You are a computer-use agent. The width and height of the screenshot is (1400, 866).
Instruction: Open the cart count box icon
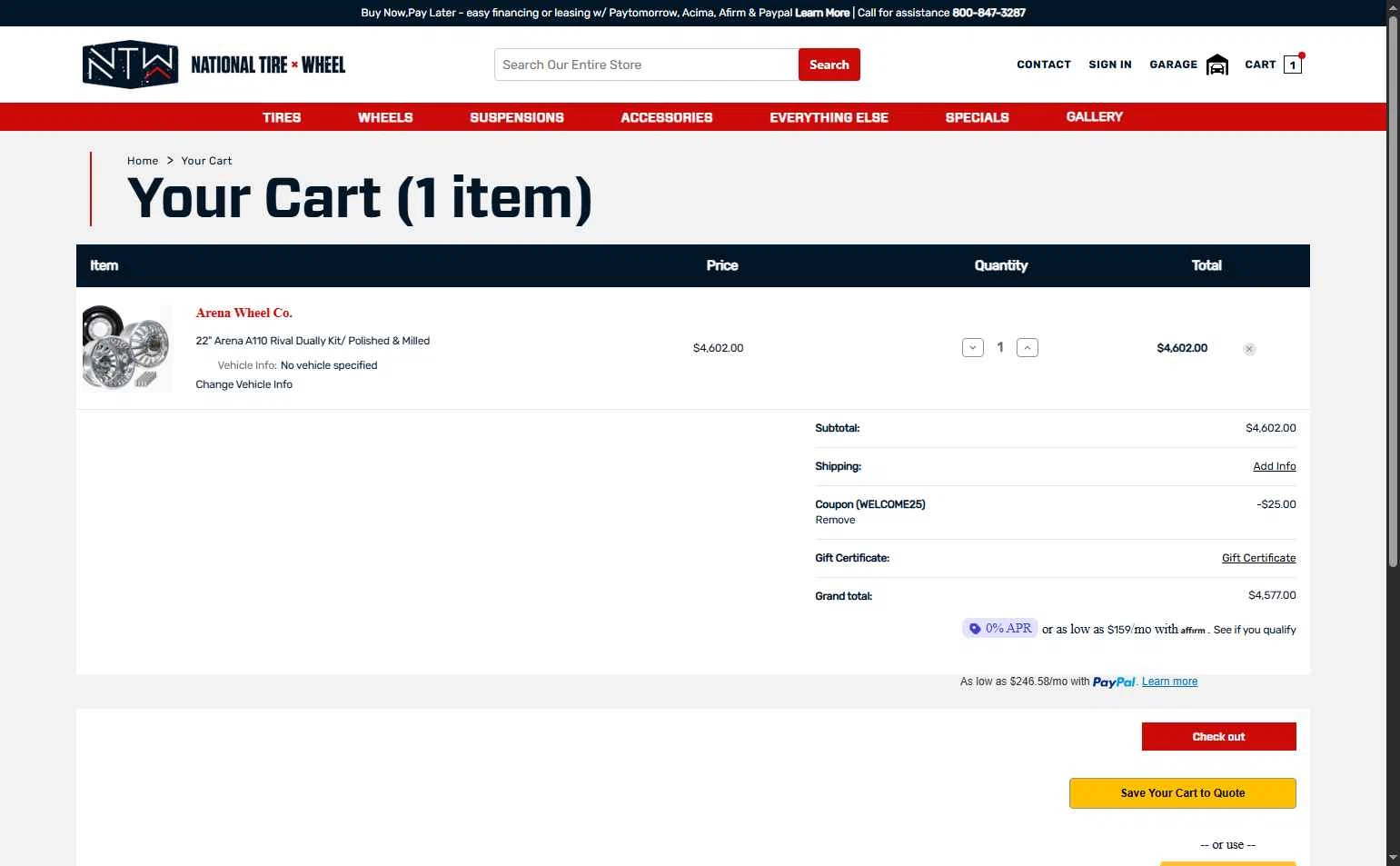coord(1293,65)
